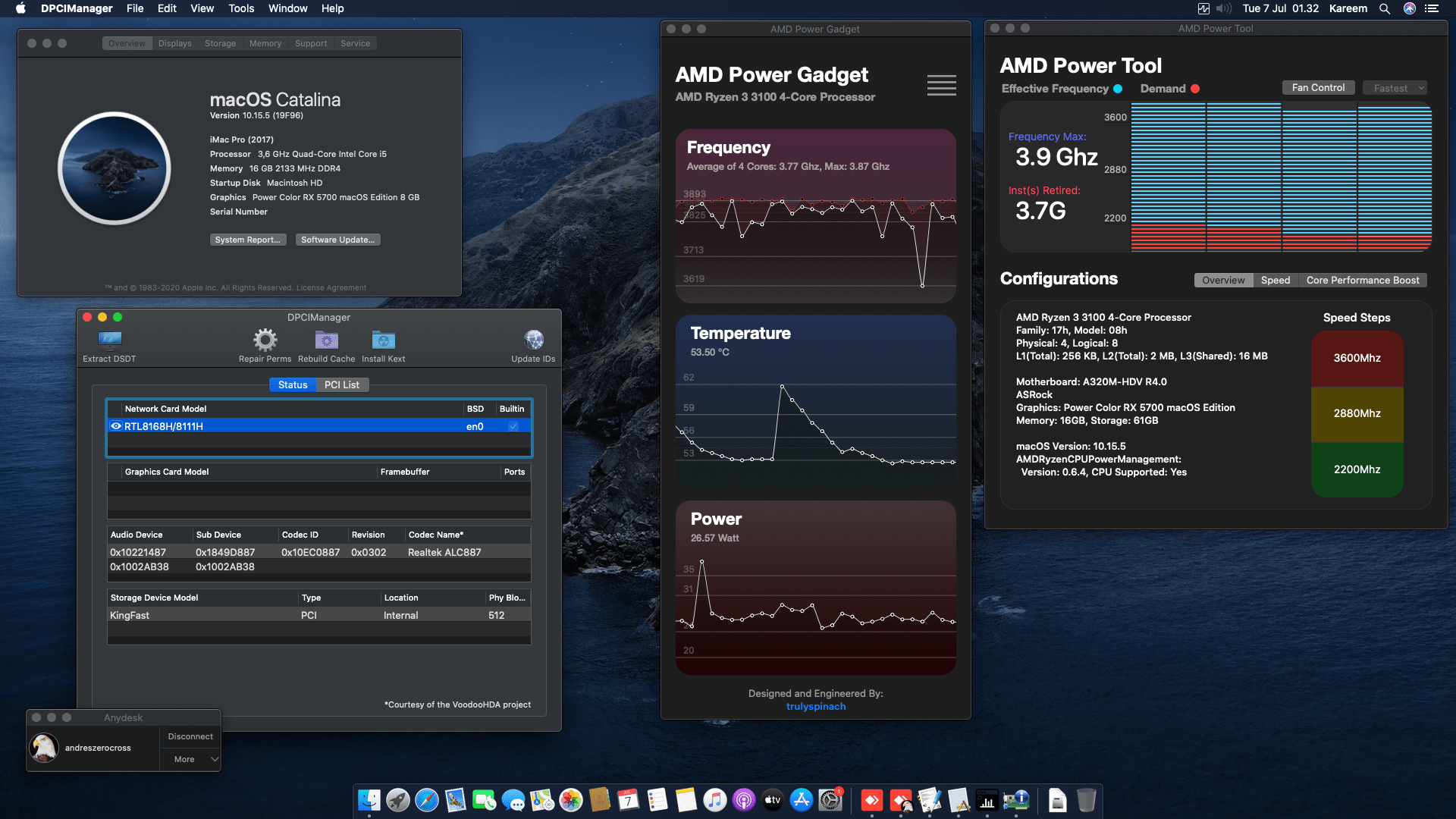The width and height of the screenshot is (1456, 819).
Task: Select the Extract DSDT tool in DPCIManager
Action: tap(109, 339)
